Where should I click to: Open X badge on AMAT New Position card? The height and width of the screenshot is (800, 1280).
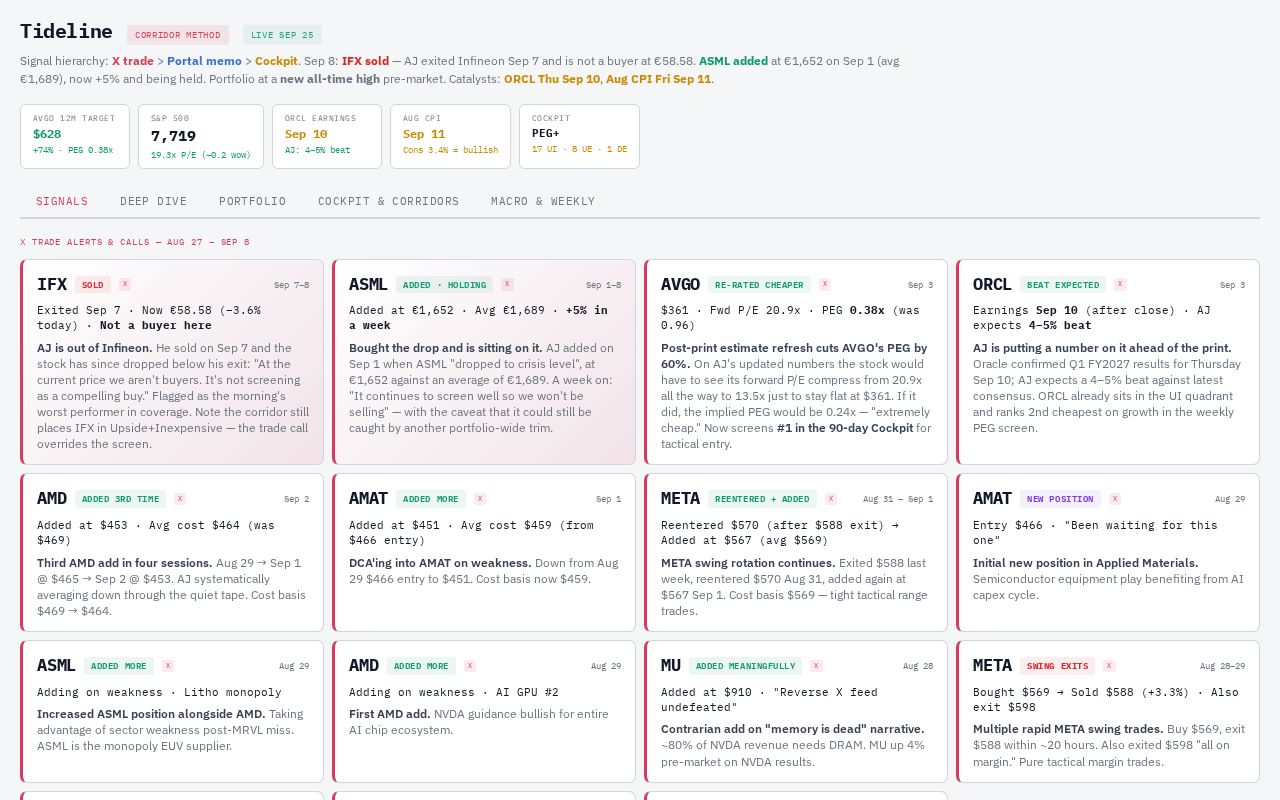1115,498
